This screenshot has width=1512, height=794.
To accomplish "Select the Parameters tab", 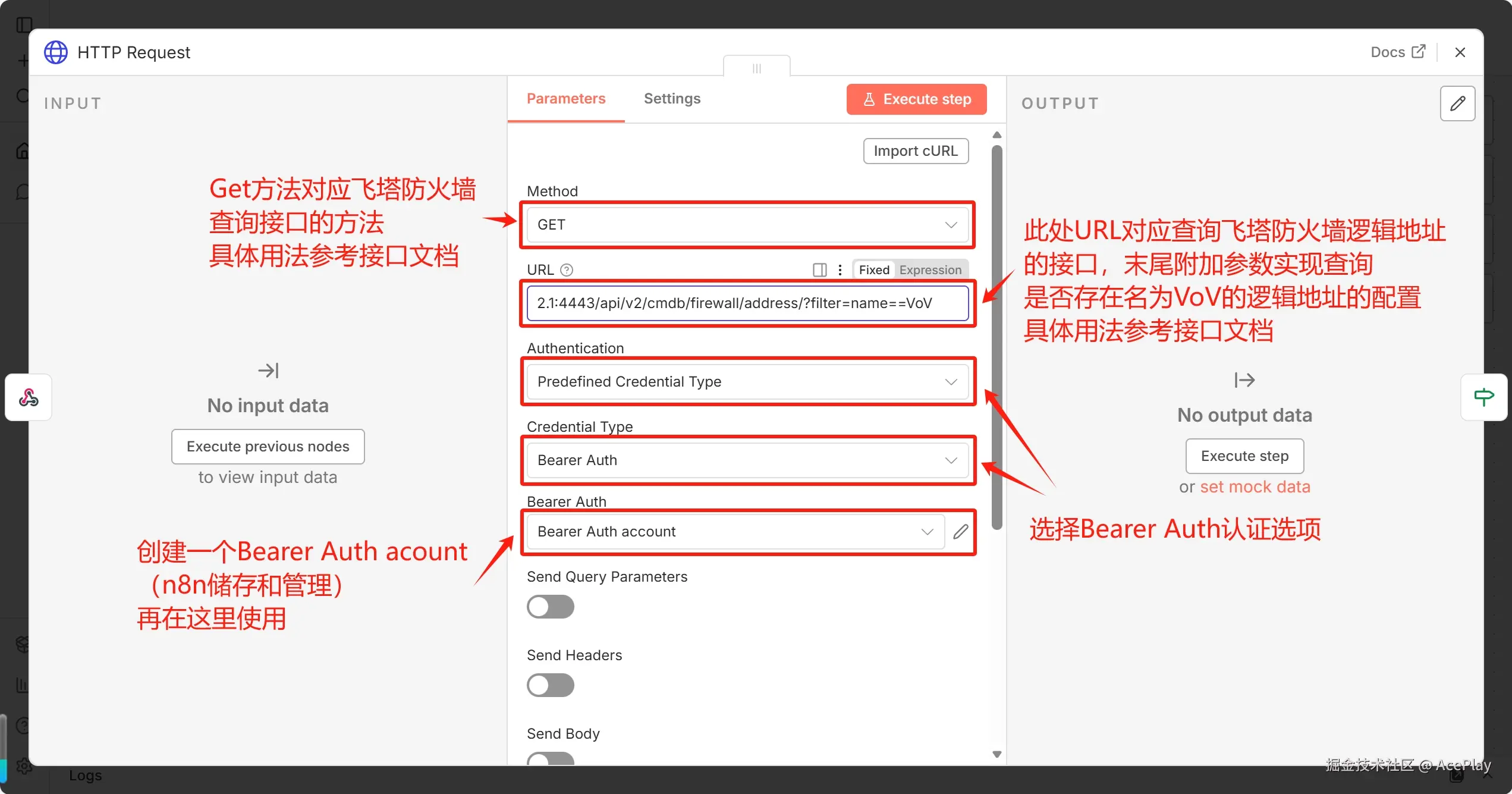I will pos(565,99).
